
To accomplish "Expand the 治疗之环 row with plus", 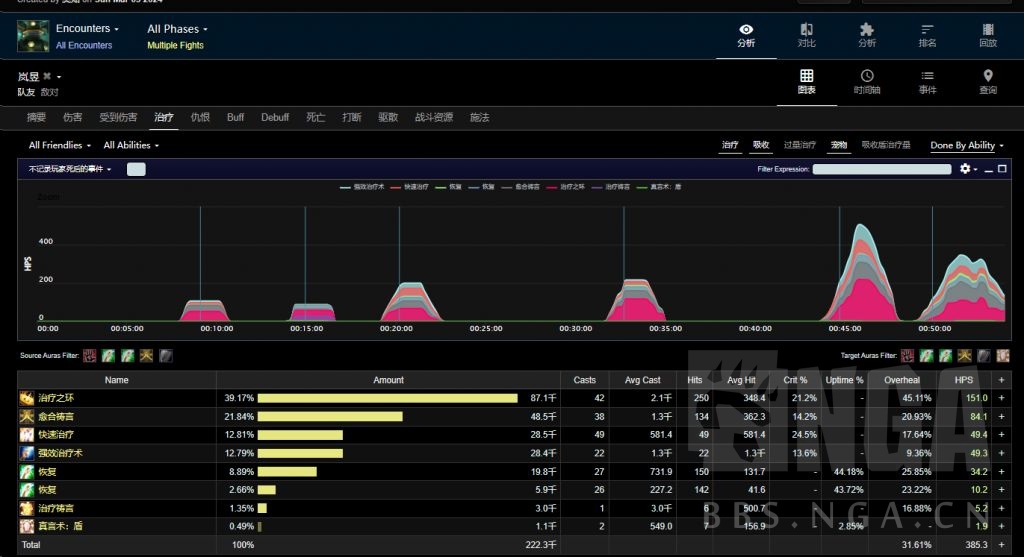I will [x=1001, y=398].
